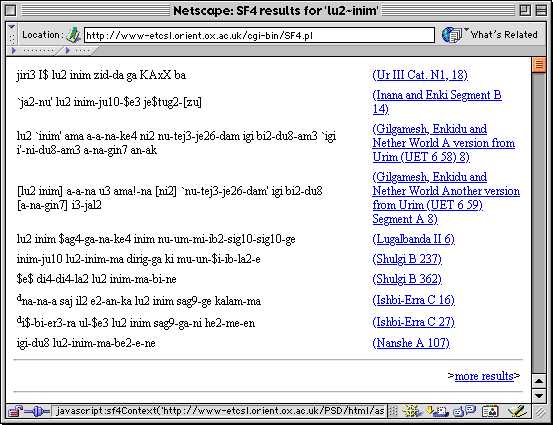Click the status bar javascript:sf4Context text
Image resolution: width=553 pixels, height=425 pixels.
220,411
